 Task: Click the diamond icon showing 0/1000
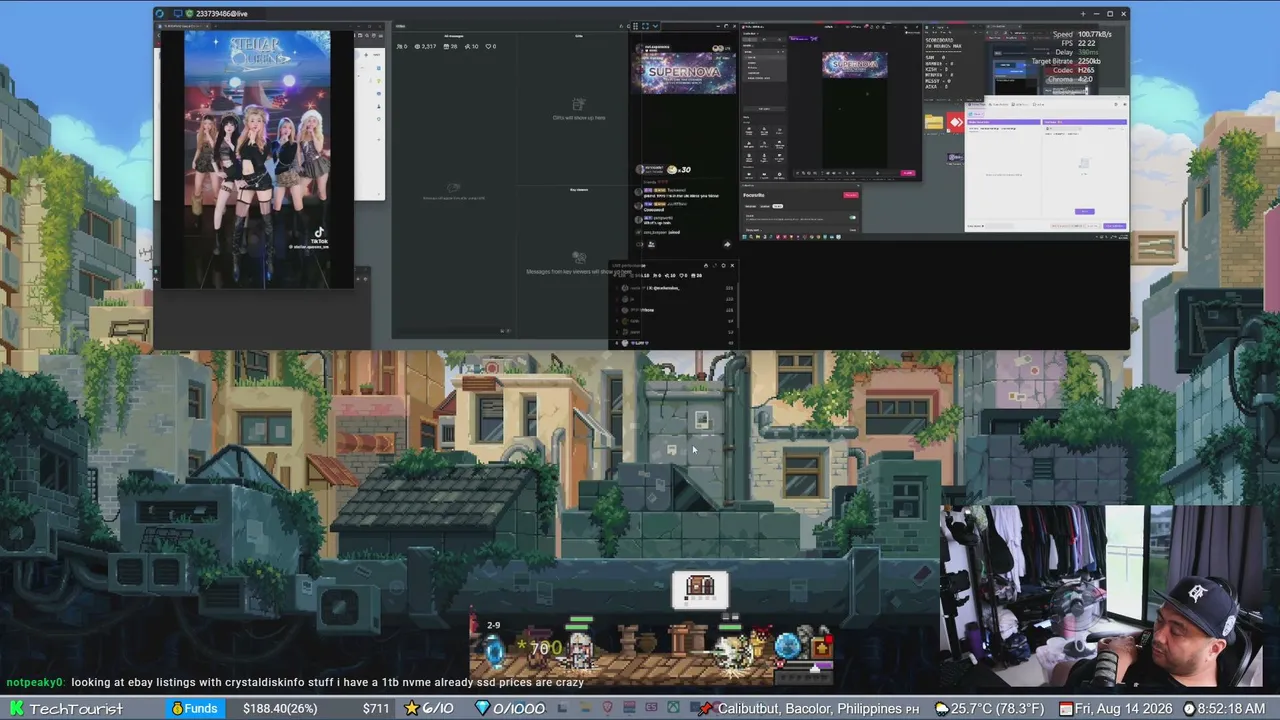click(x=482, y=709)
